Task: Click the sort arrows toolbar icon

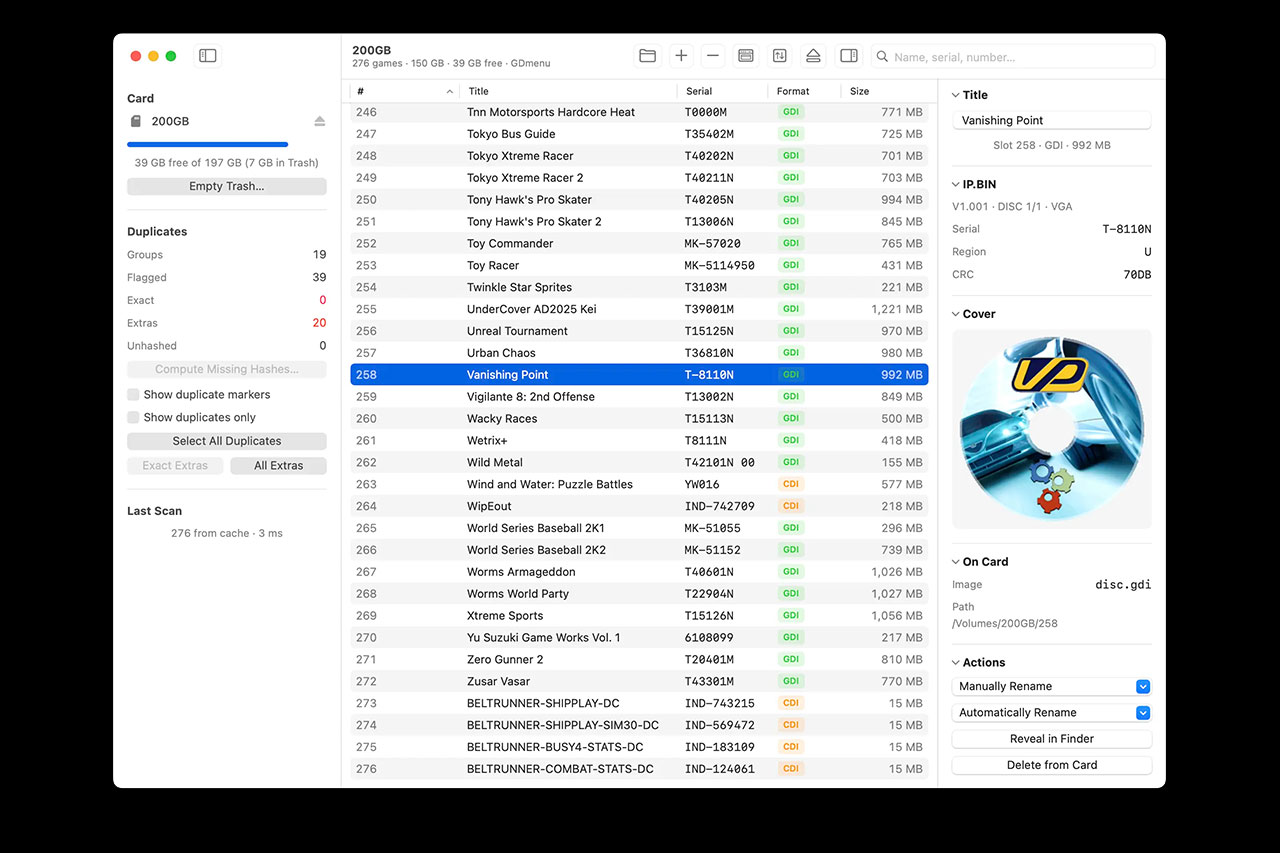Action: [x=780, y=56]
